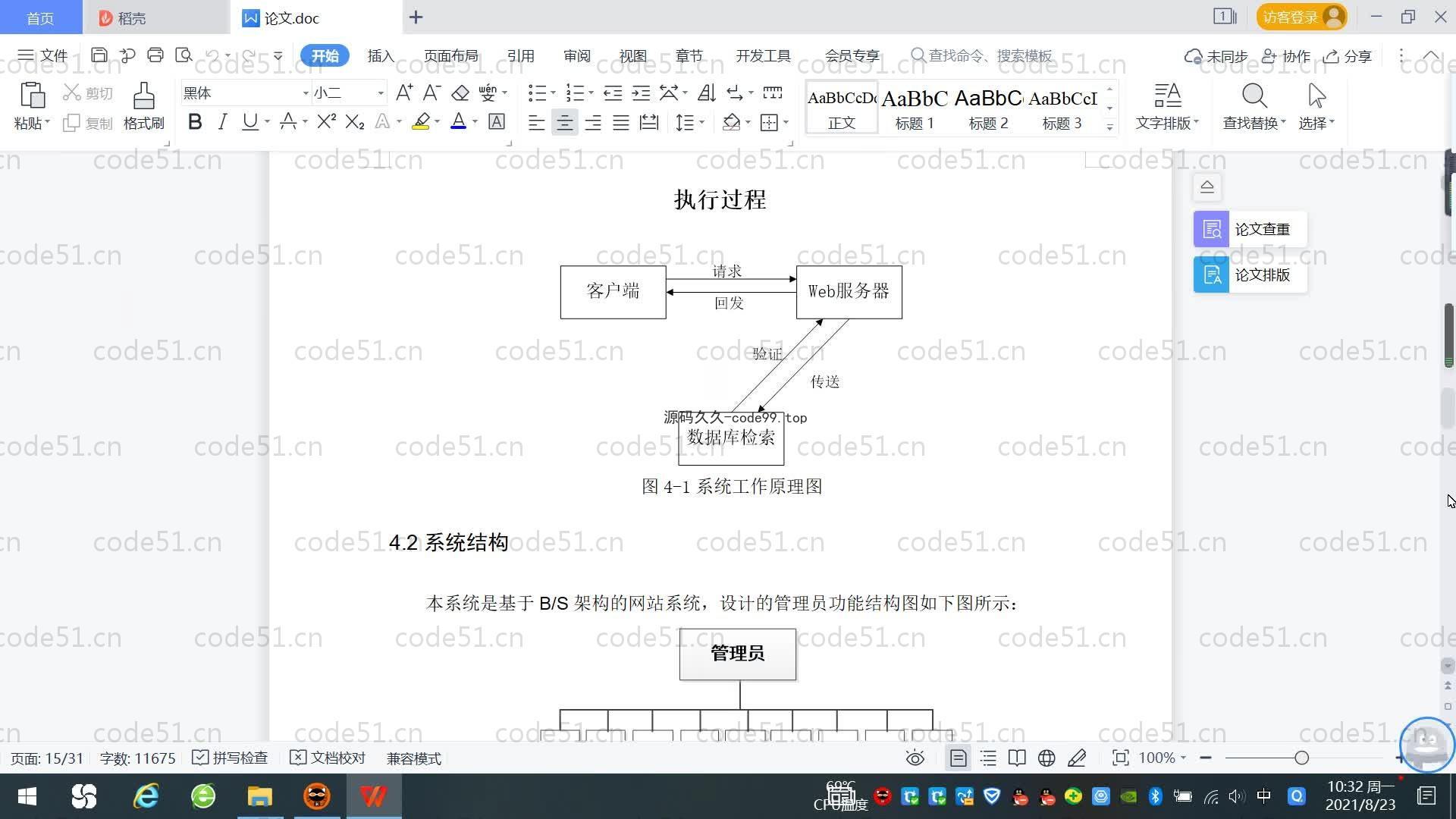Increase font size with A+ icon
The image size is (1456, 819).
pos(404,93)
